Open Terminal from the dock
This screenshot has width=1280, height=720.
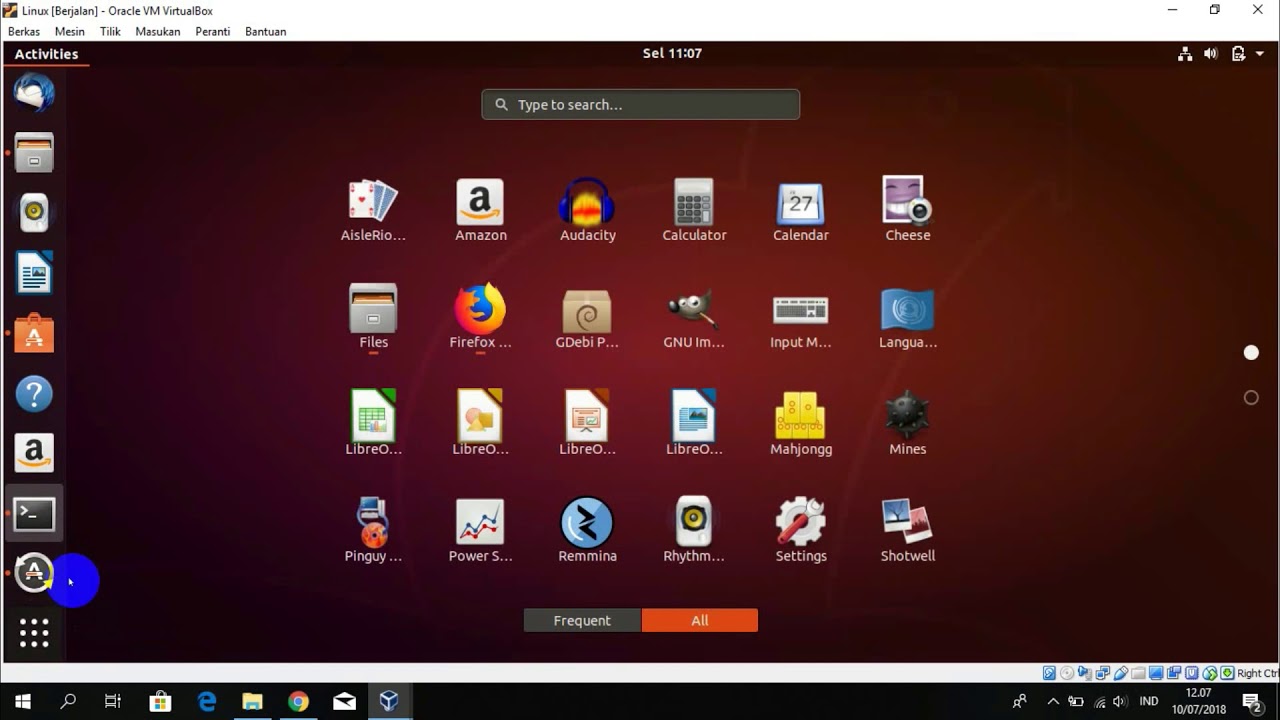point(34,514)
